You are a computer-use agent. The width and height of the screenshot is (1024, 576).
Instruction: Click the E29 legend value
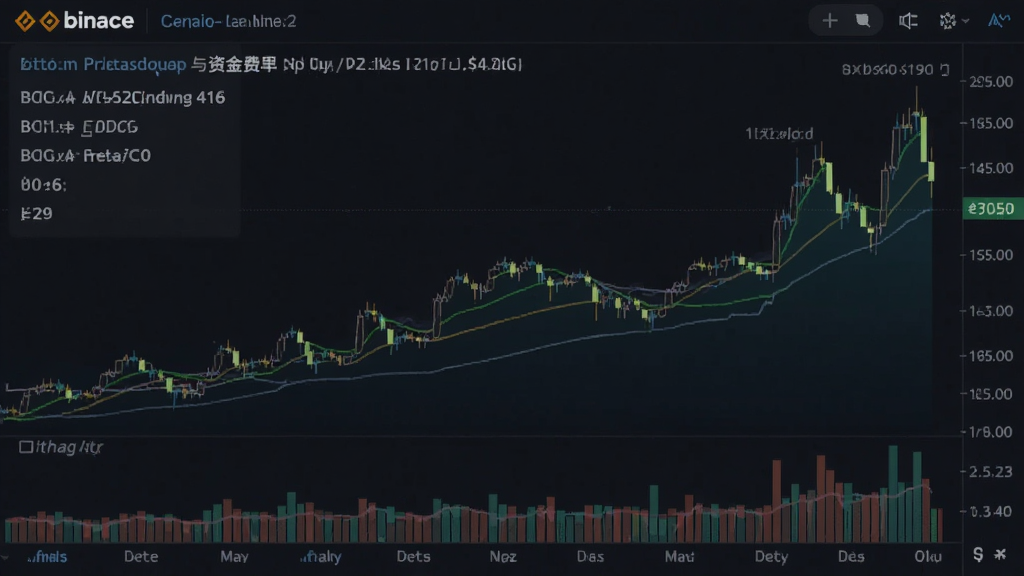[37, 214]
